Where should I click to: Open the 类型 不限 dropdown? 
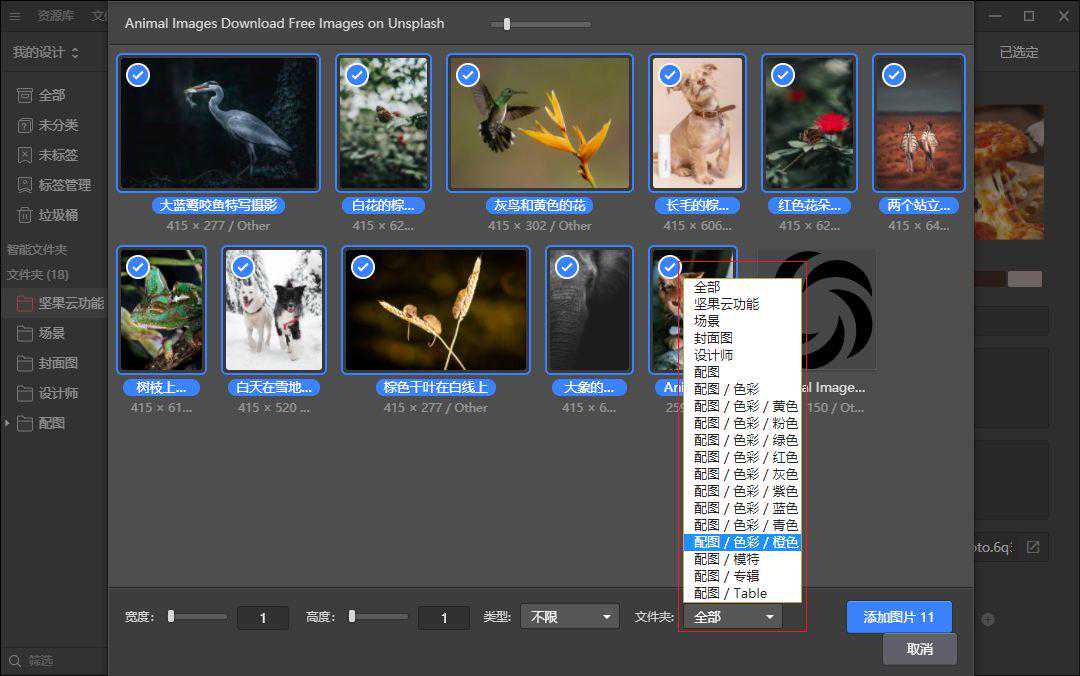(x=570, y=617)
